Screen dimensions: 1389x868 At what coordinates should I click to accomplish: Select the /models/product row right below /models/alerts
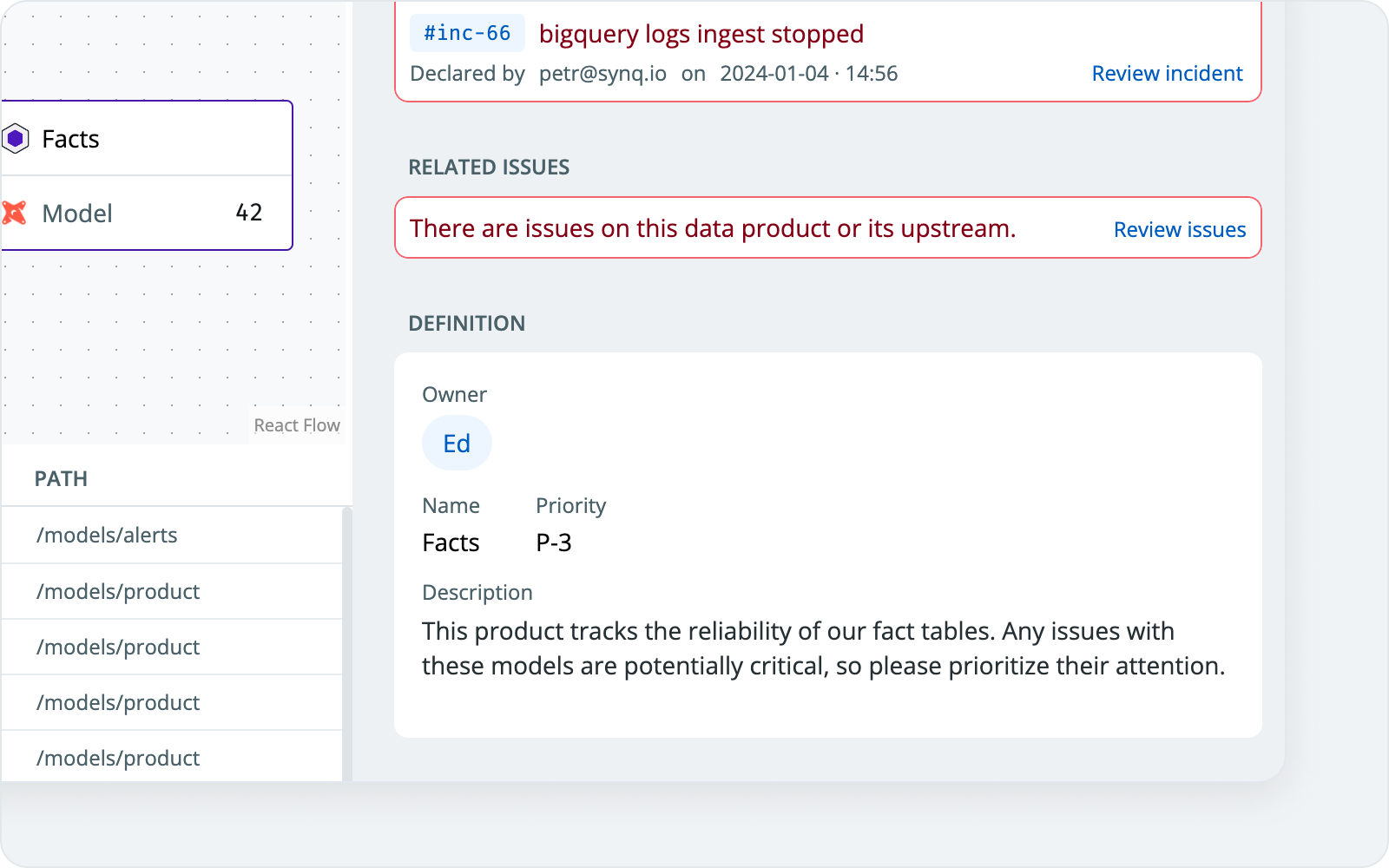point(118,592)
